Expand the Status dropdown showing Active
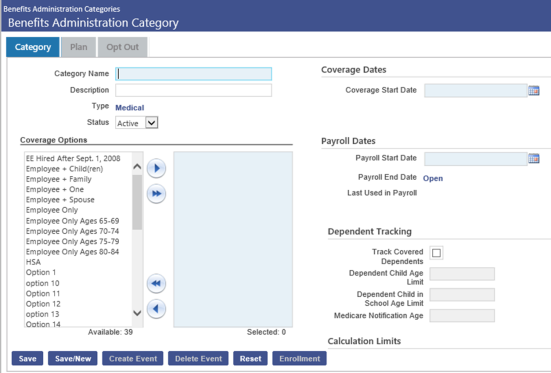The height and width of the screenshot is (373, 551). 137,123
